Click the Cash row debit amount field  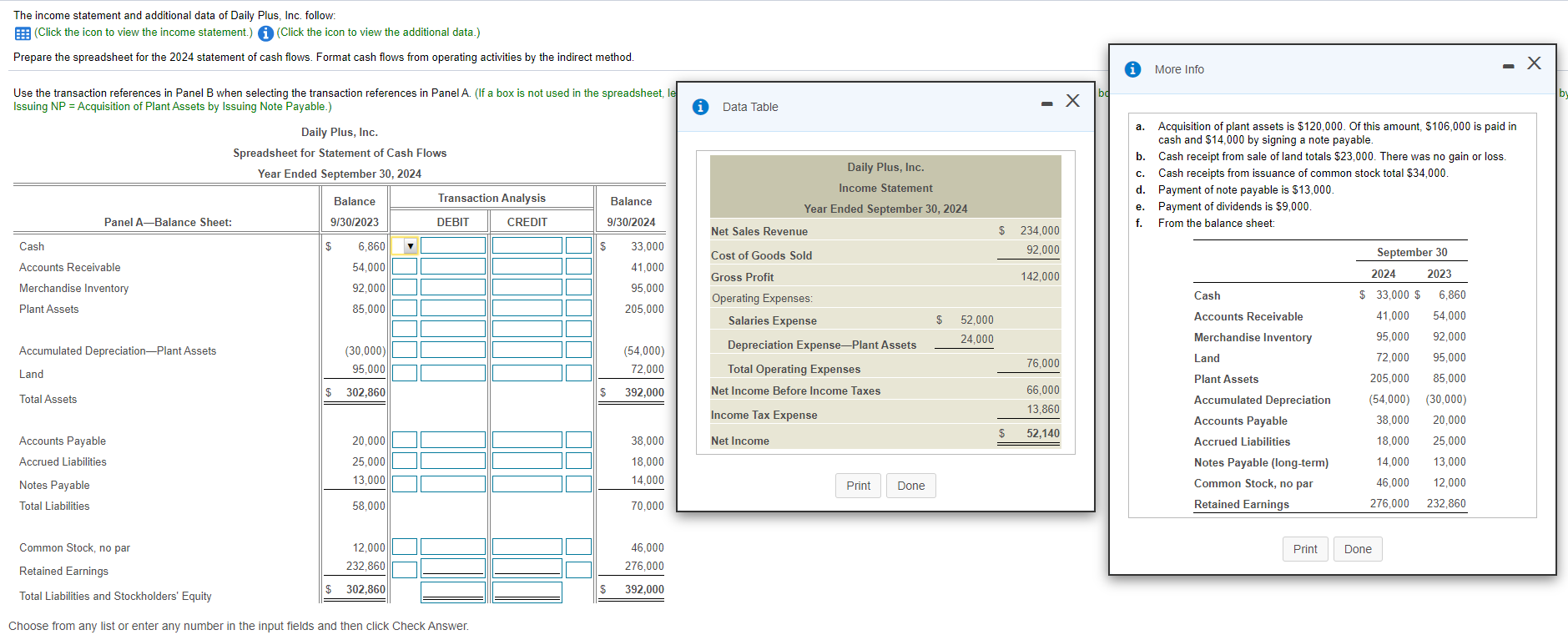453,245
